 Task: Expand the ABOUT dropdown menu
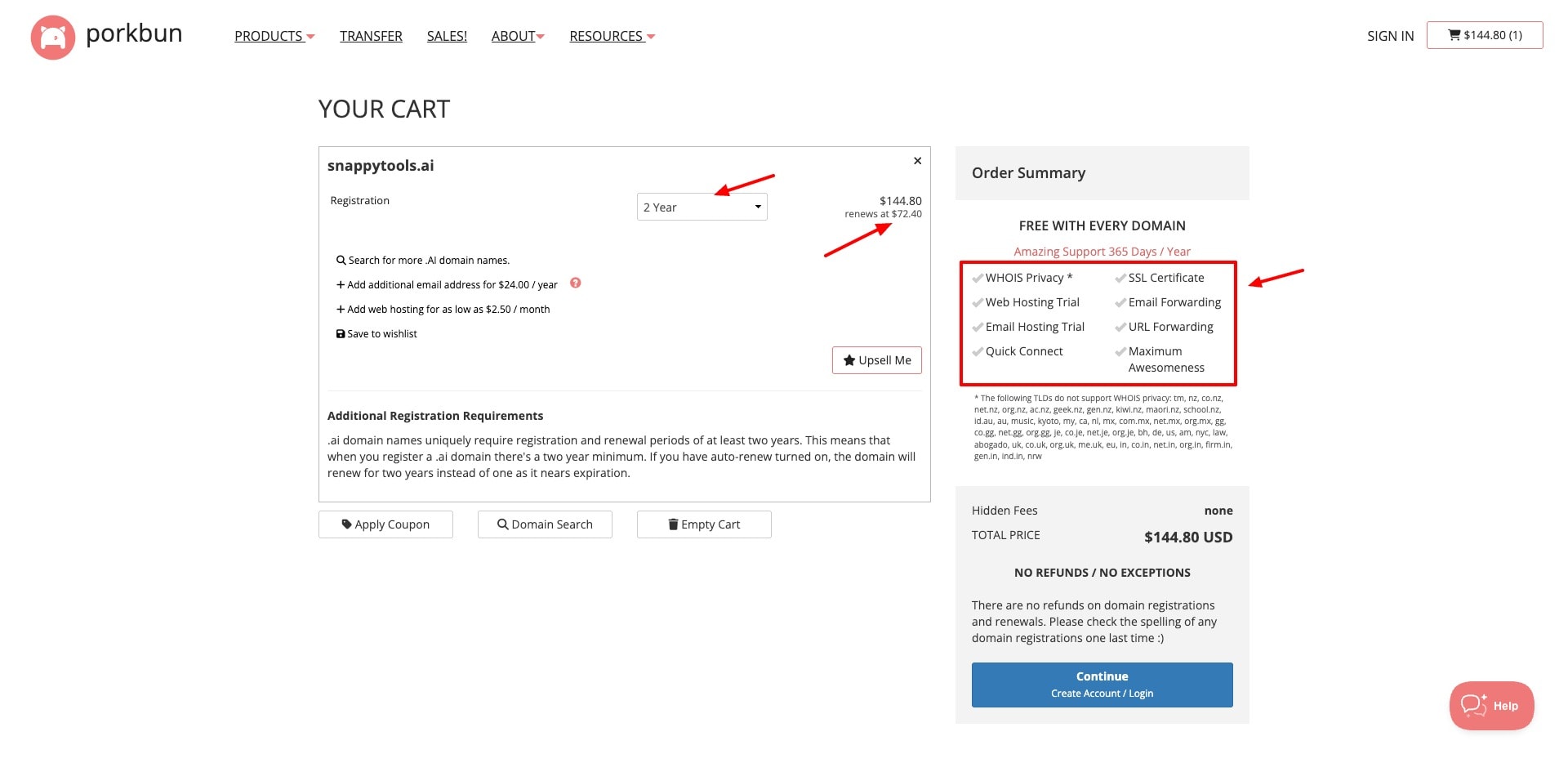517,37
